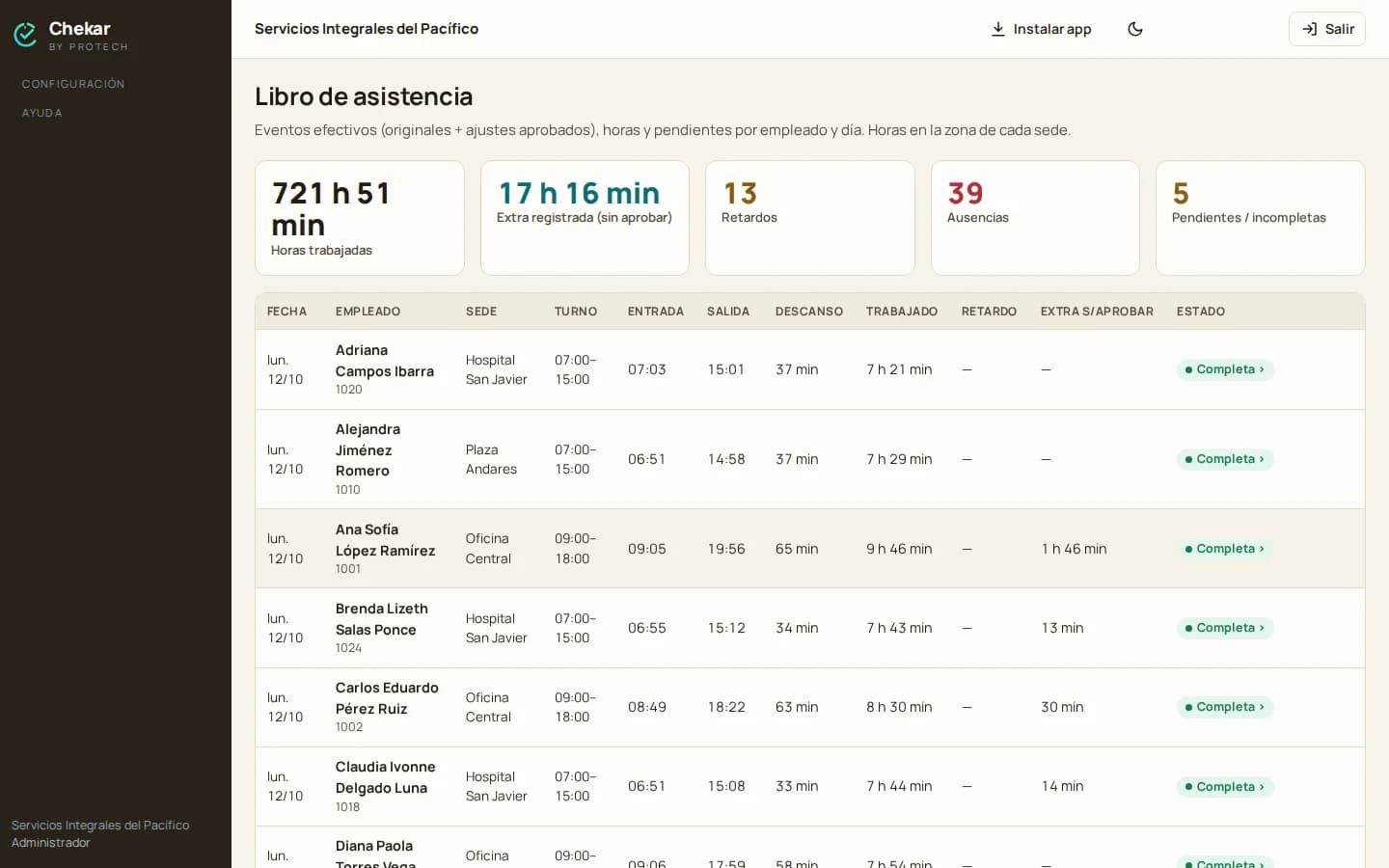The image size is (1389, 868).
Task: Click the 07:03 entrada time
Action: pos(647,369)
